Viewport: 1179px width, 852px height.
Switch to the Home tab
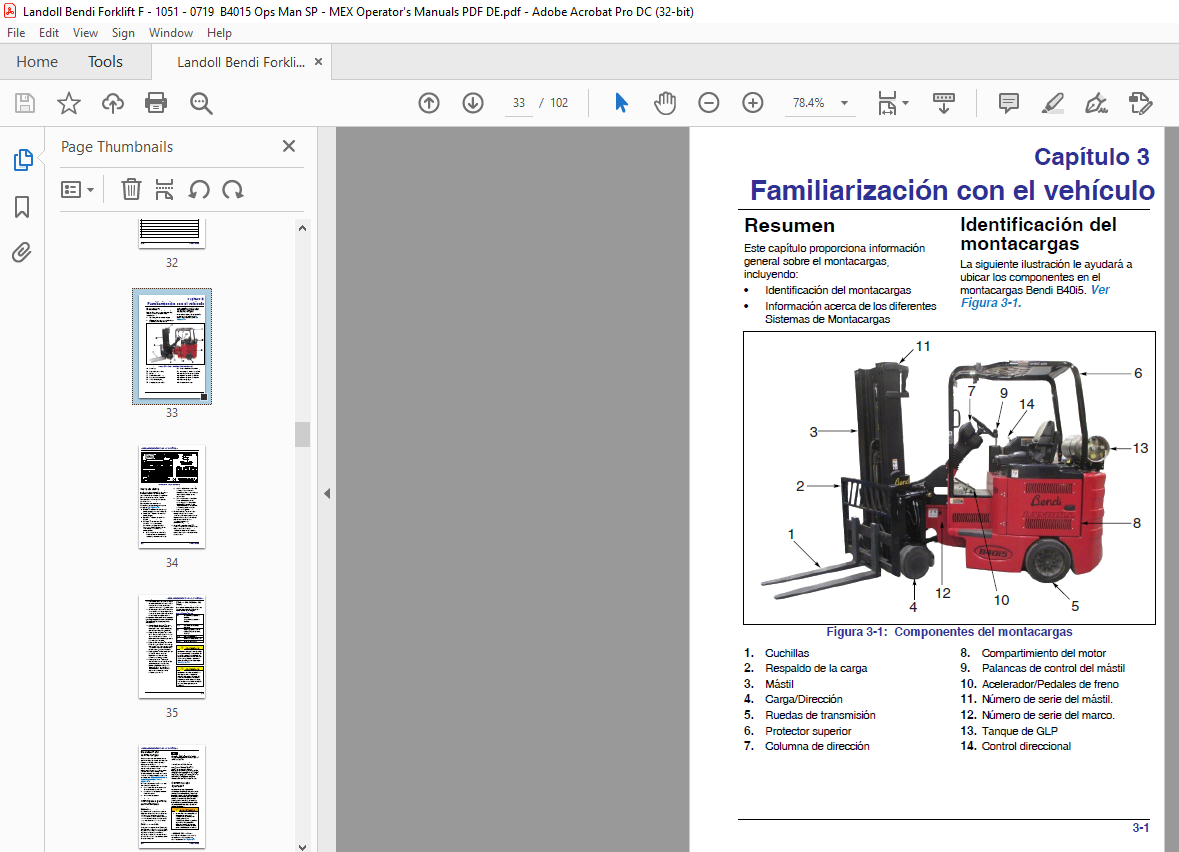(37, 62)
